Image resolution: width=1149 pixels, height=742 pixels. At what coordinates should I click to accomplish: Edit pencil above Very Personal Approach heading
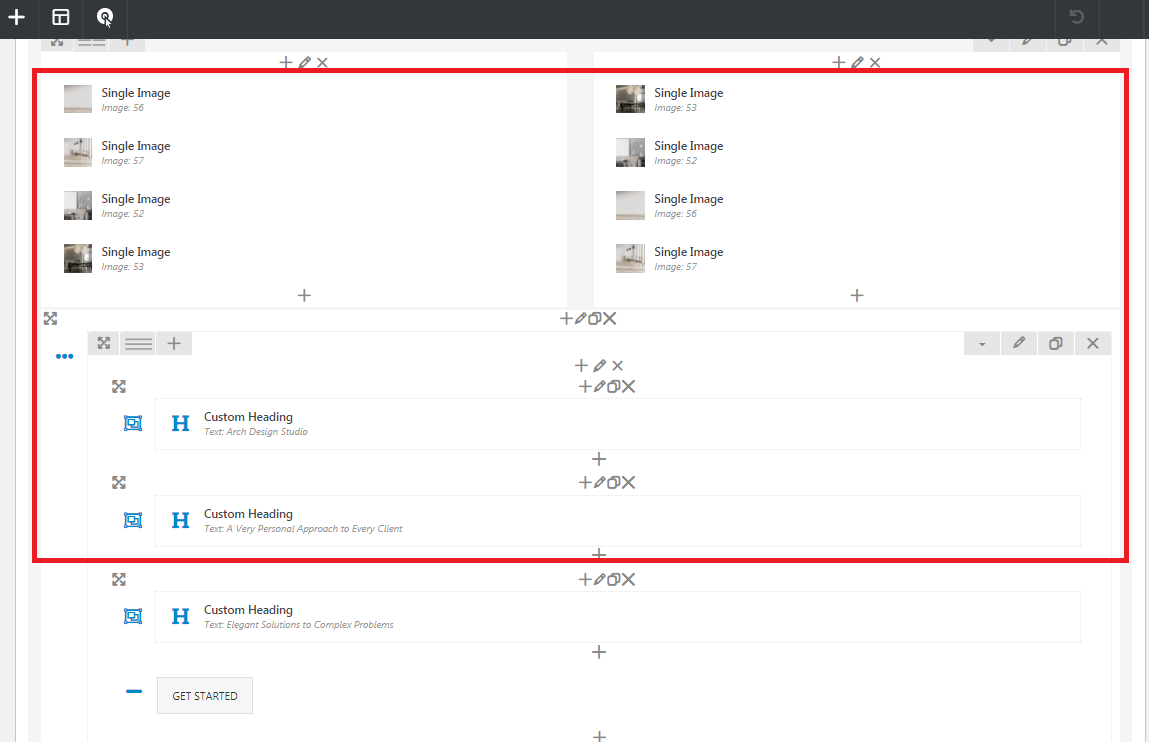(x=599, y=483)
